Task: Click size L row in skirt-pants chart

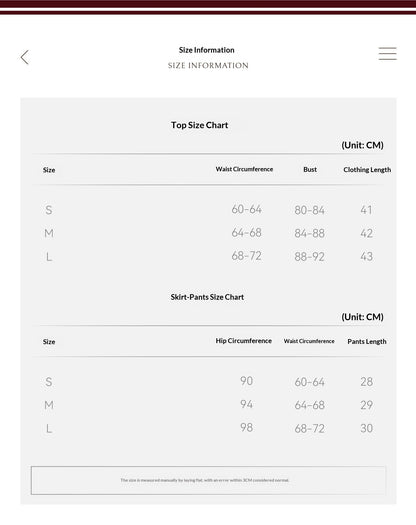Action: tap(208, 428)
